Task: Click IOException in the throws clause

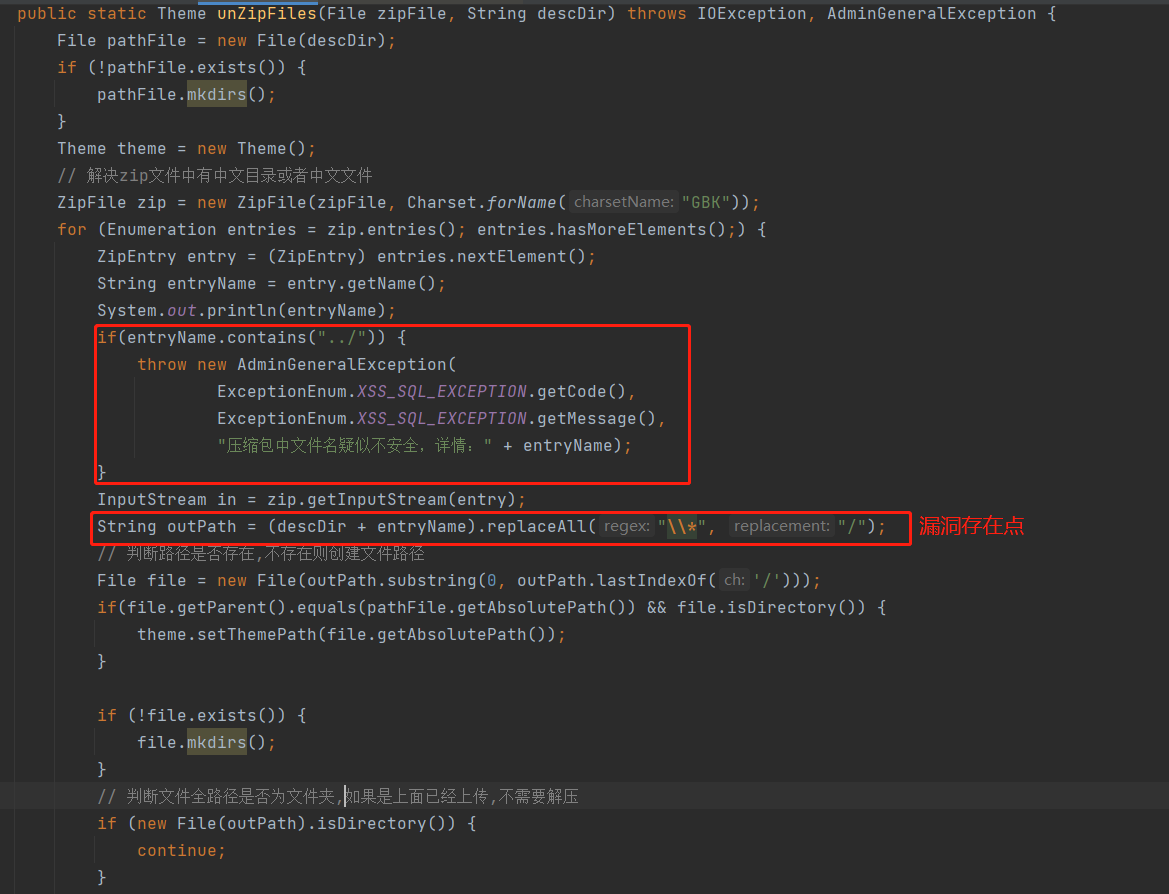Action: pyautogui.click(x=752, y=13)
